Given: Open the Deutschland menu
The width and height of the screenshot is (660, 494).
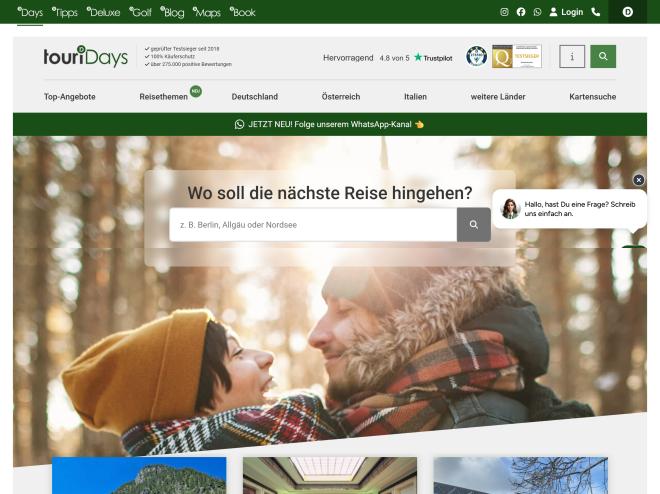Looking at the screenshot, I should tap(255, 97).
